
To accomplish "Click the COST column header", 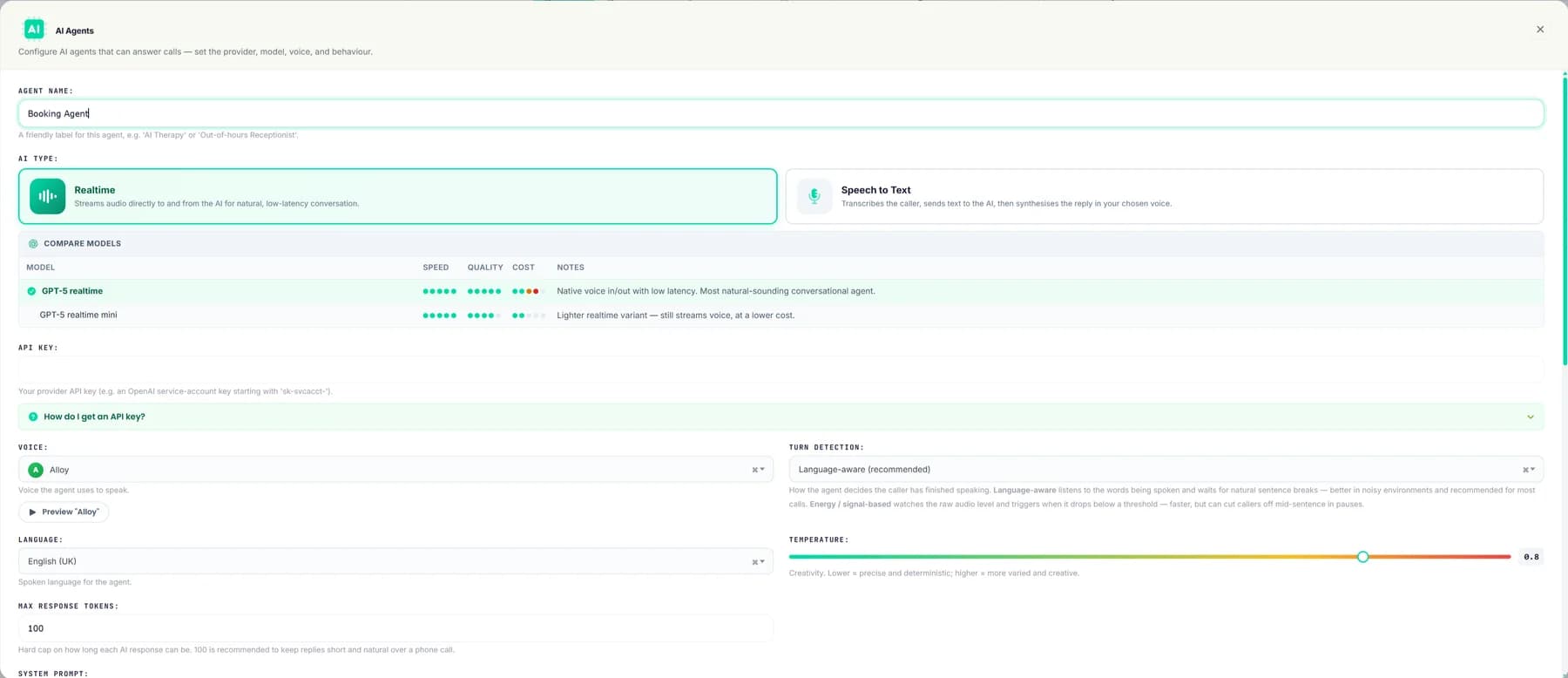I will coord(524,268).
